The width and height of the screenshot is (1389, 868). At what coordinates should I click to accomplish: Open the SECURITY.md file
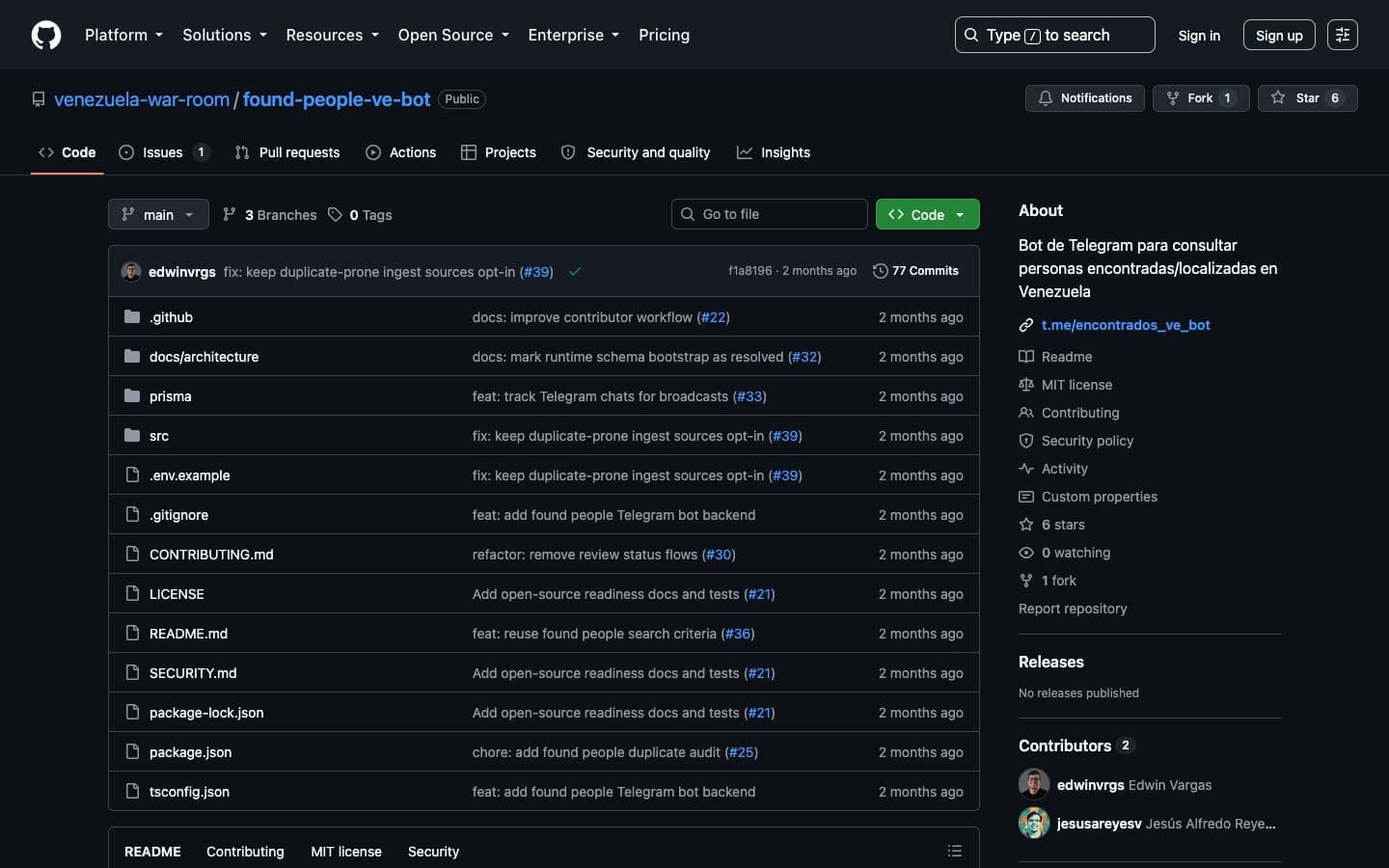click(193, 673)
